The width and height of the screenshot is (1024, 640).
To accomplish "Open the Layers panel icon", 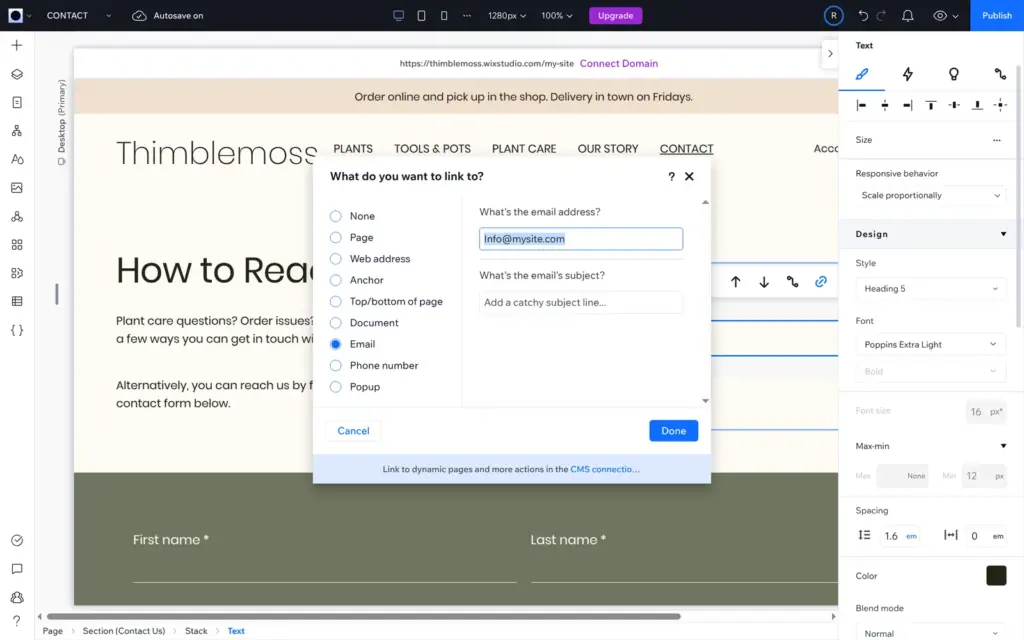I will pyautogui.click(x=17, y=74).
